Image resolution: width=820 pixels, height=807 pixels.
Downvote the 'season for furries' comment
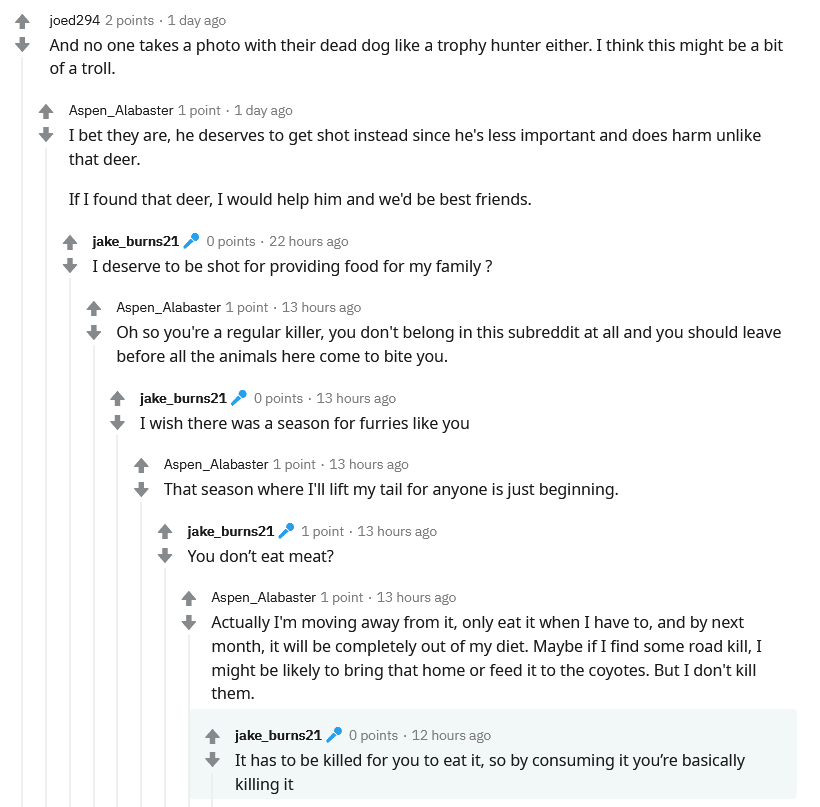click(x=118, y=422)
